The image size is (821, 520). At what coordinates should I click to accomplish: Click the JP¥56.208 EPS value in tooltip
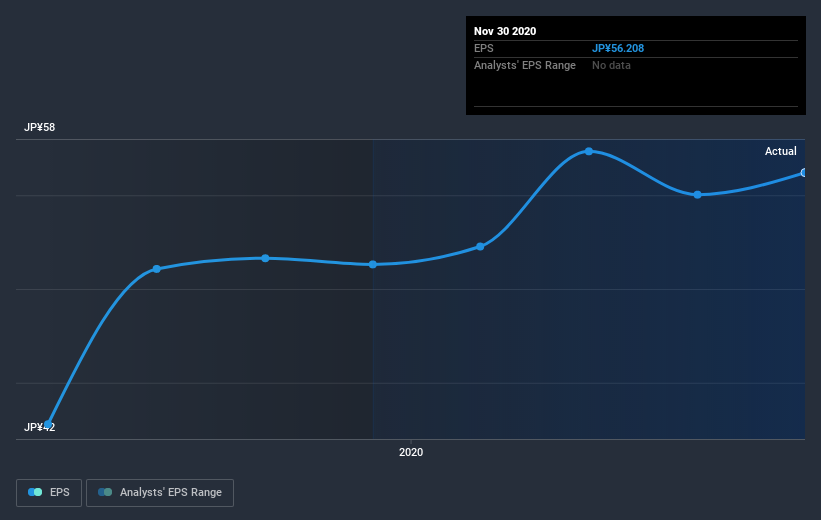[618, 48]
